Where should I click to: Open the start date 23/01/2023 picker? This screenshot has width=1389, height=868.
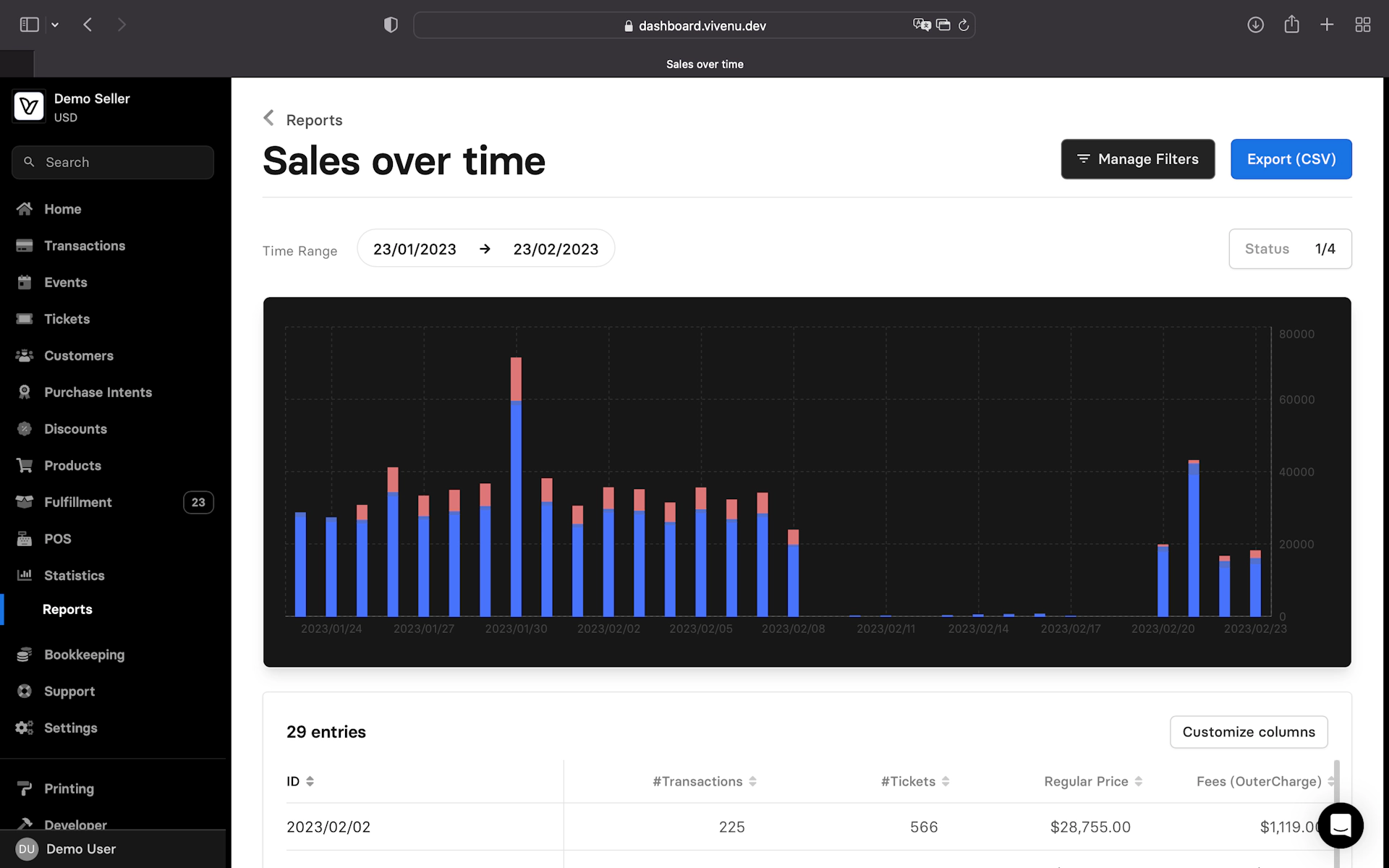[x=415, y=249]
